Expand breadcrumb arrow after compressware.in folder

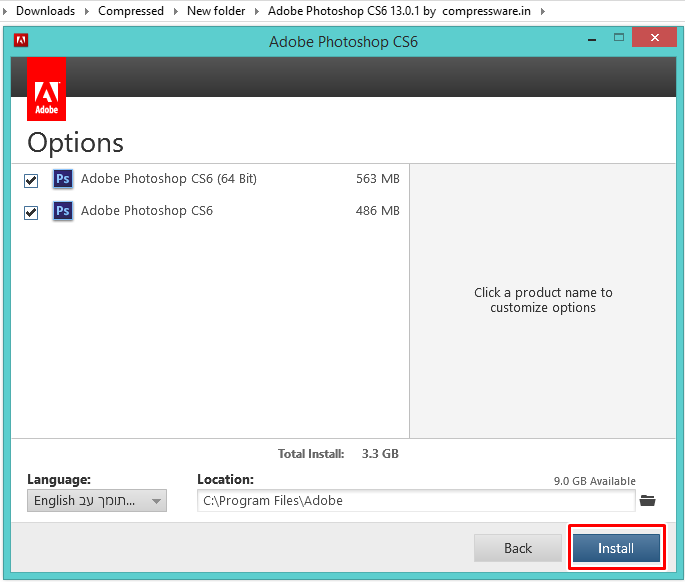543,11
